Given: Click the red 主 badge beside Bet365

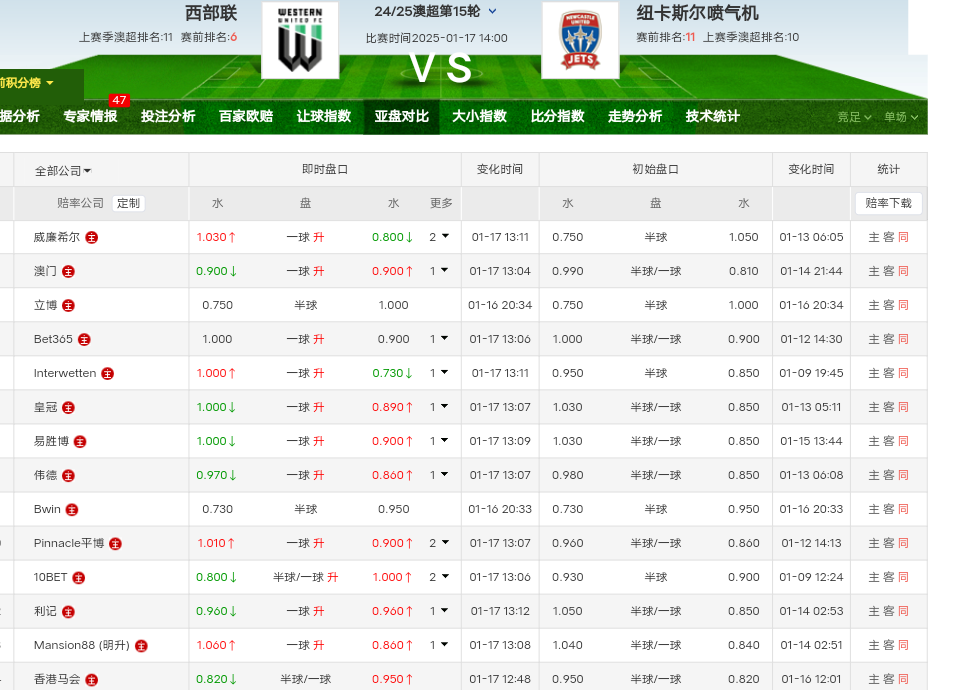Looking at the screenshot, I should click(84, 339).
